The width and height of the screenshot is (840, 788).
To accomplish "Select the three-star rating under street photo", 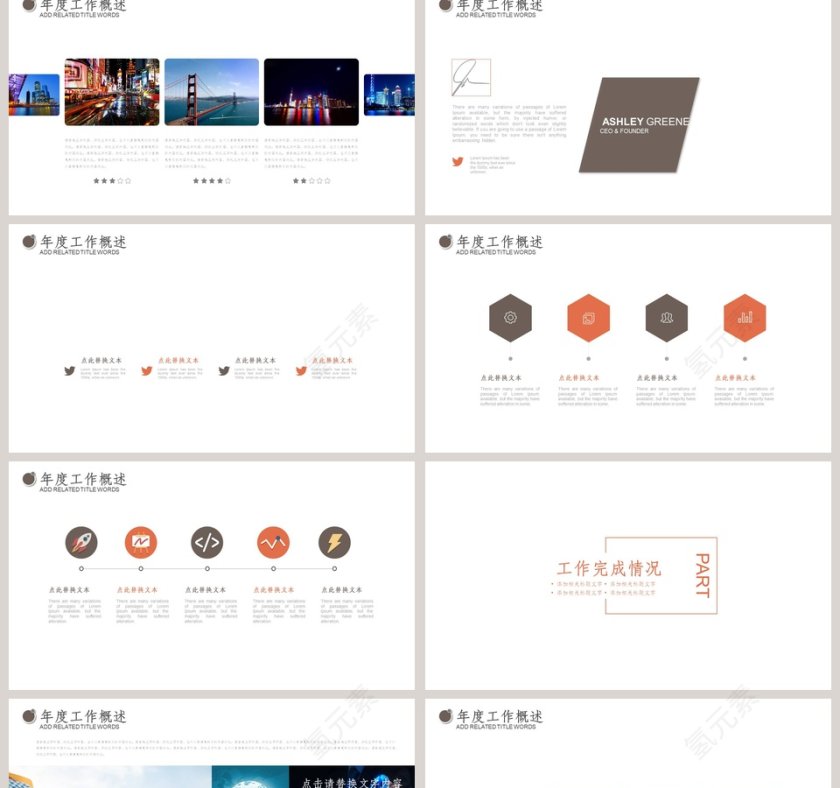I will [x=112, y=181].
